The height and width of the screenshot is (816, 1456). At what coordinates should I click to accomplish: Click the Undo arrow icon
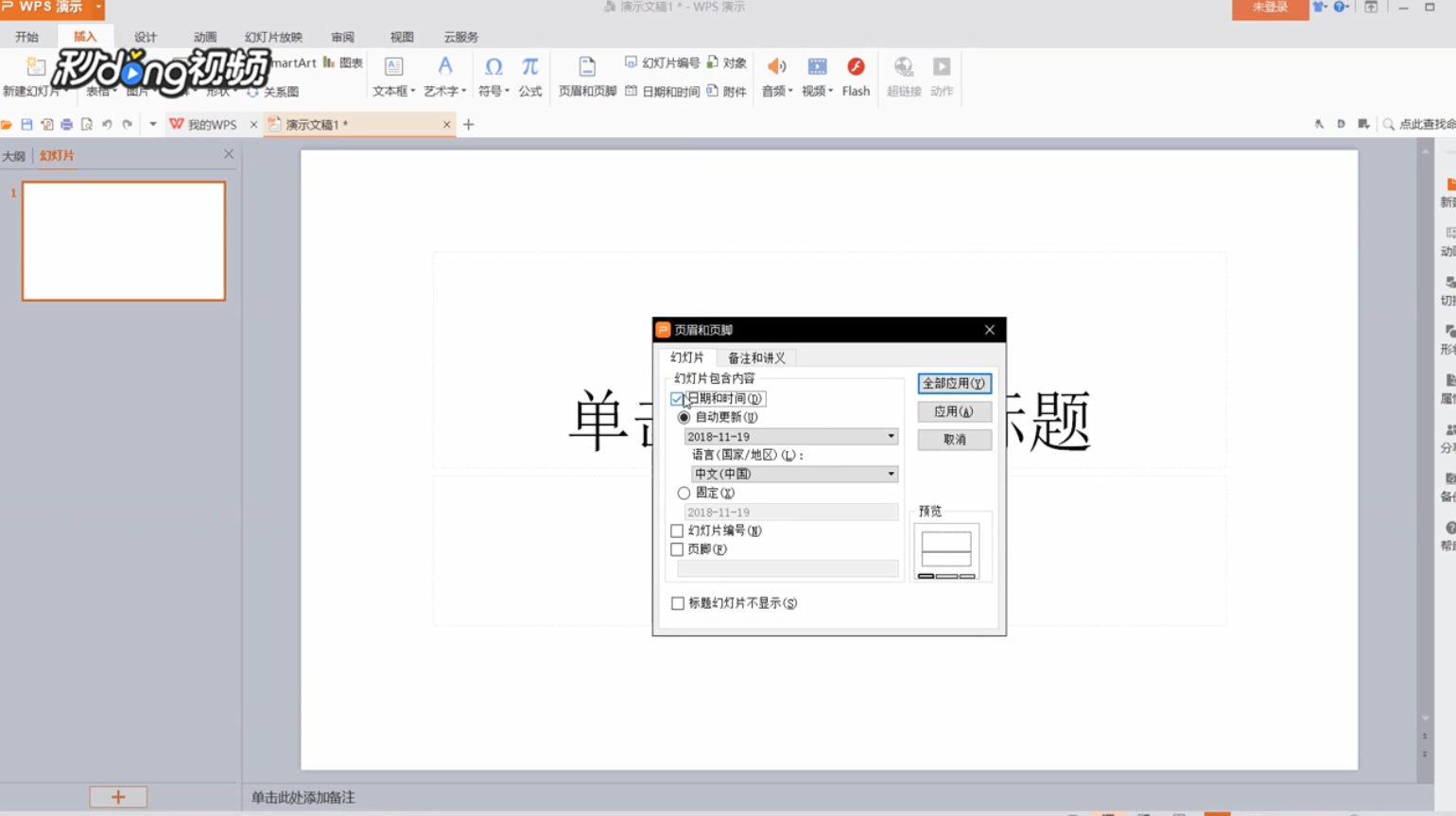click(107, 125)
